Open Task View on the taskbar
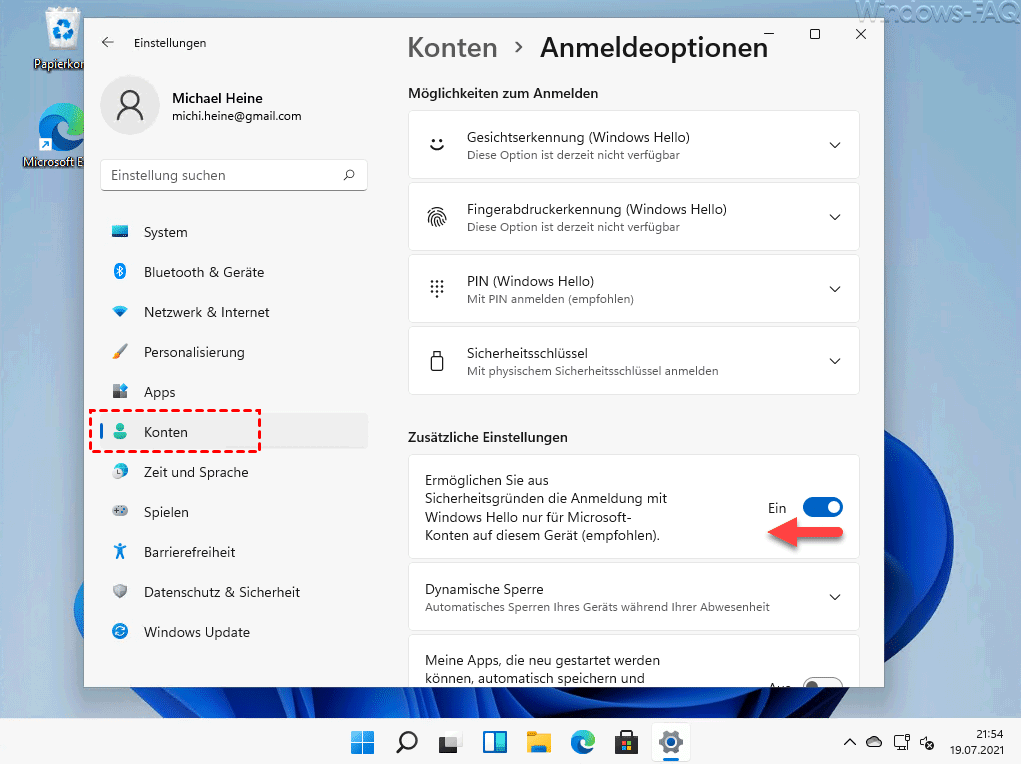Image resolution: width=1021 pixels, height=764 pixels. tap(450, 742)
